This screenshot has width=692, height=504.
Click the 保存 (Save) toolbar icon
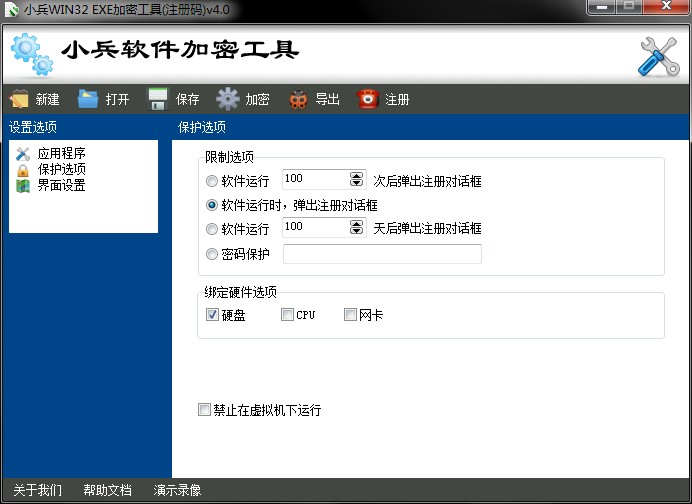click(x=158, y=99)
